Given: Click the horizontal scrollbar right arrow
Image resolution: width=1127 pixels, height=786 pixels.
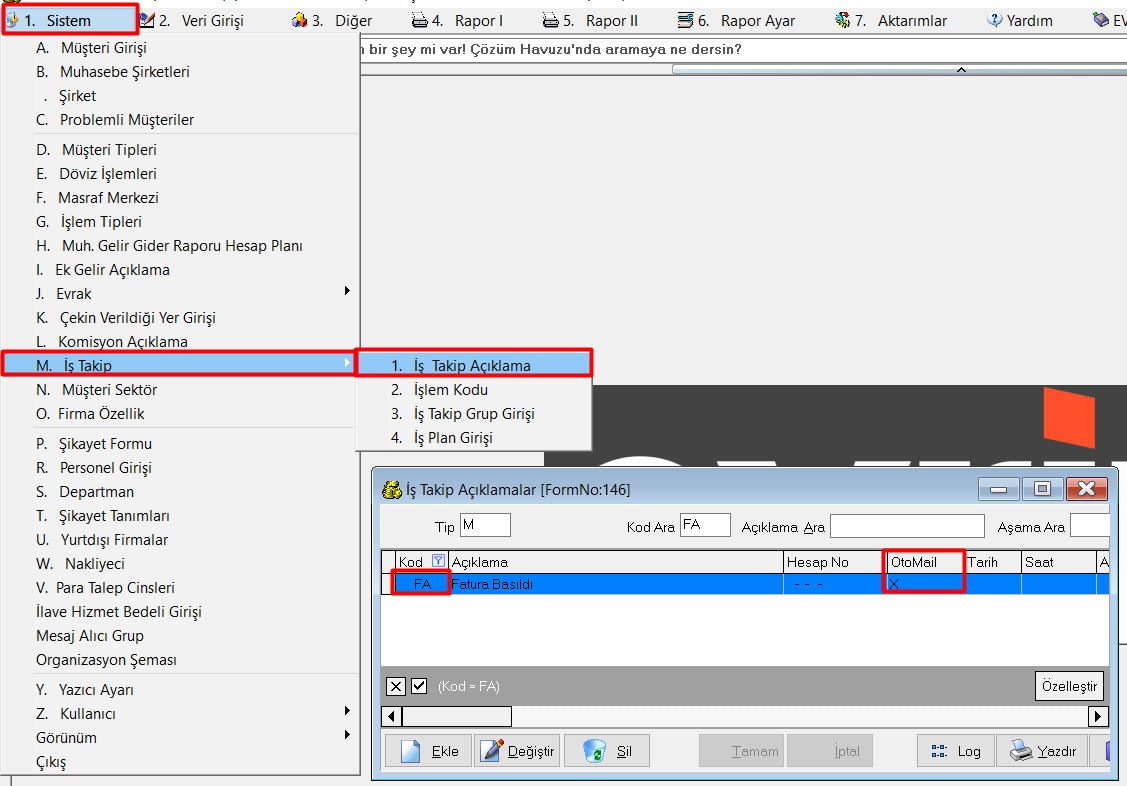Looking at the screenshot, I should (1099, 716).
